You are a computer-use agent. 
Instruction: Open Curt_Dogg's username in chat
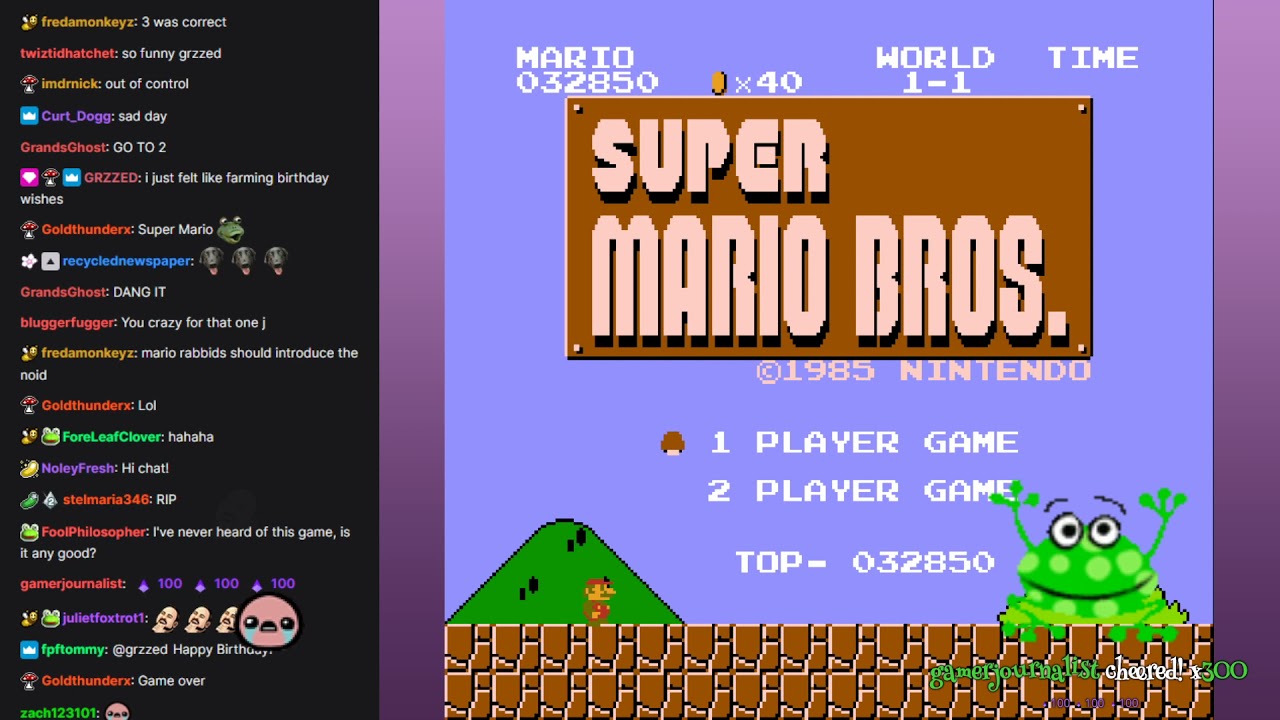click(x=76, y=116)
